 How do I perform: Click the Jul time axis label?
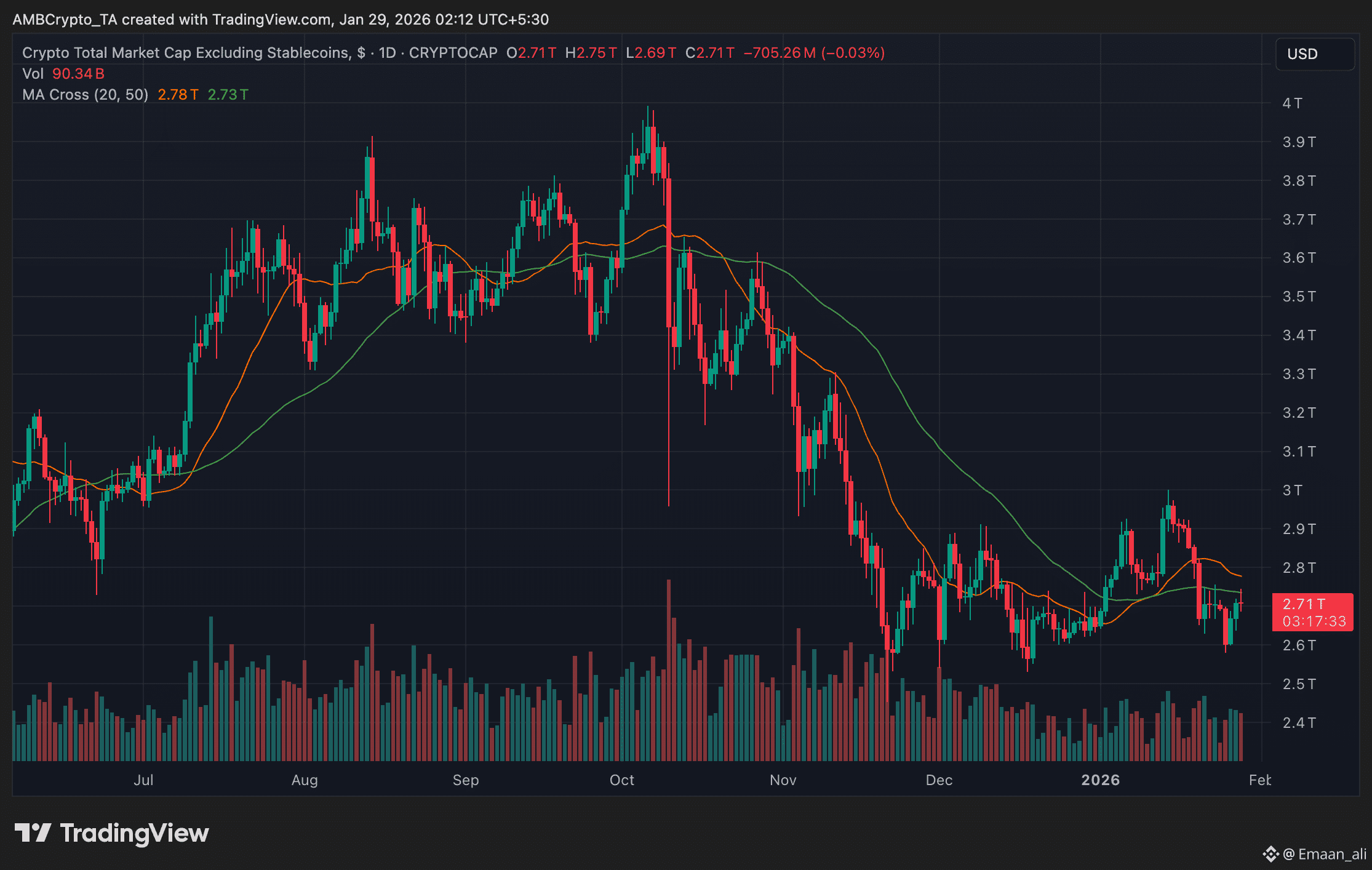tap(143, 780)
